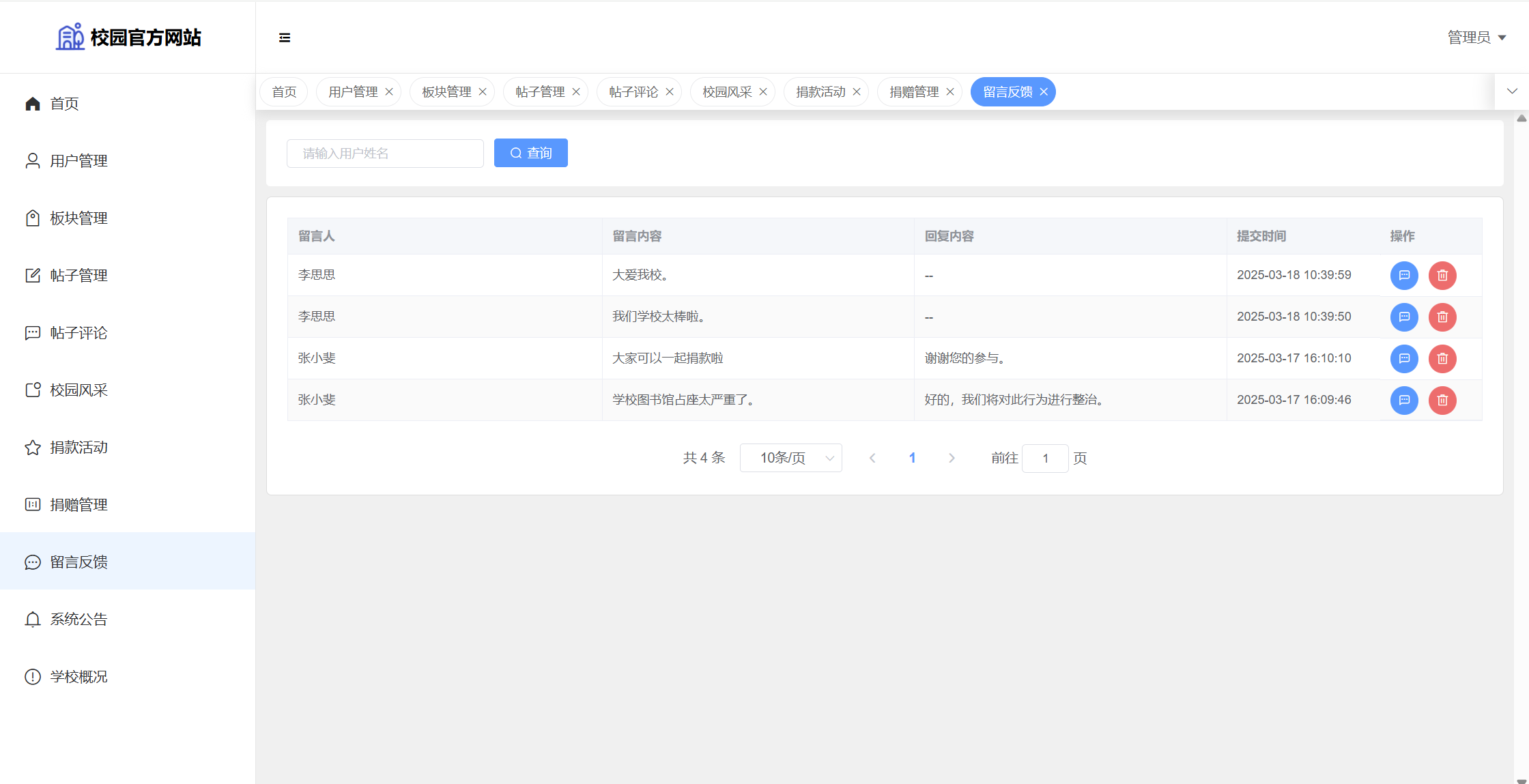Select page 1 in pagination
Image resolution: width=1529 pixels, height=784 pixels.
point(912,458)
